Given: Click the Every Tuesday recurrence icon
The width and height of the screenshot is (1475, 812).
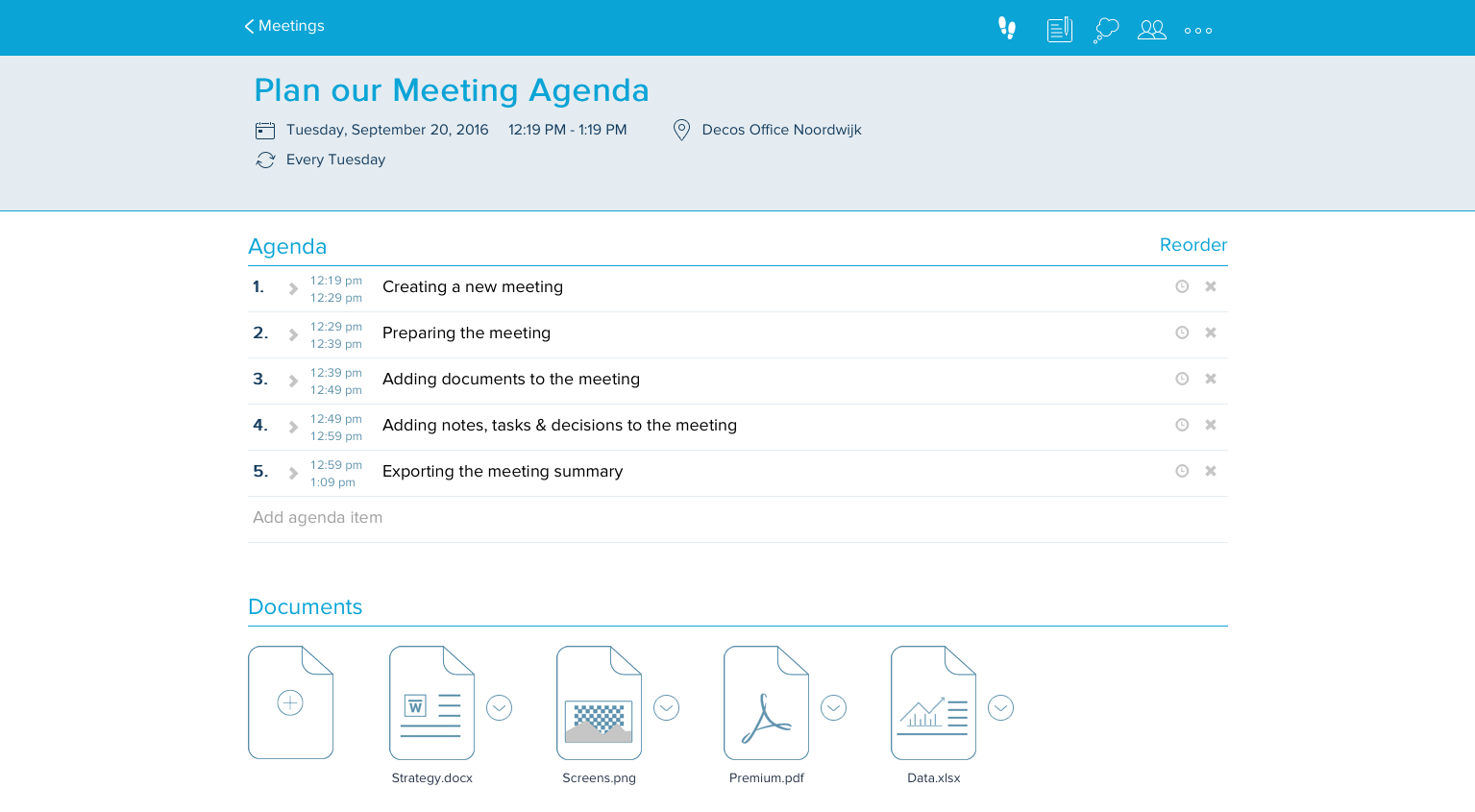Looking at the screenshot, I should [265, 160].
